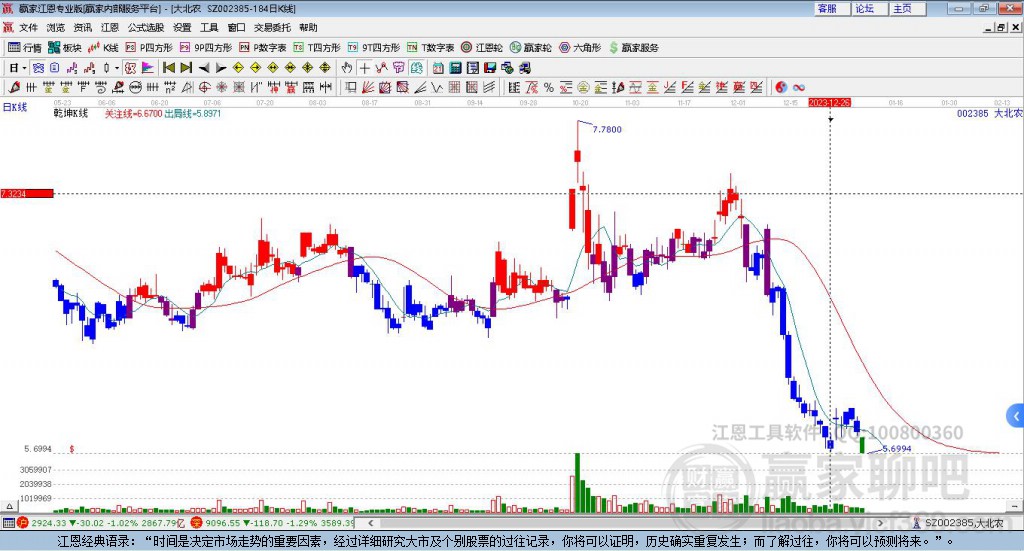1024x551 pixels.
Task: Click the infinity loop icon
Action: click(799, 87)
